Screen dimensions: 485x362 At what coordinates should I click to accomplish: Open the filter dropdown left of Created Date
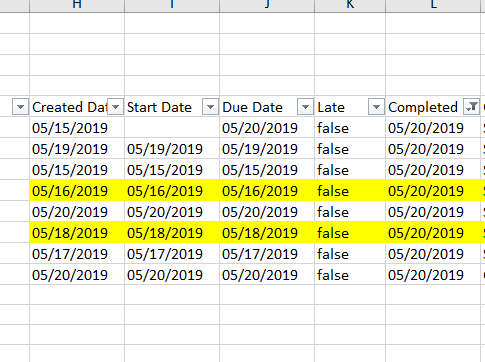20,107
